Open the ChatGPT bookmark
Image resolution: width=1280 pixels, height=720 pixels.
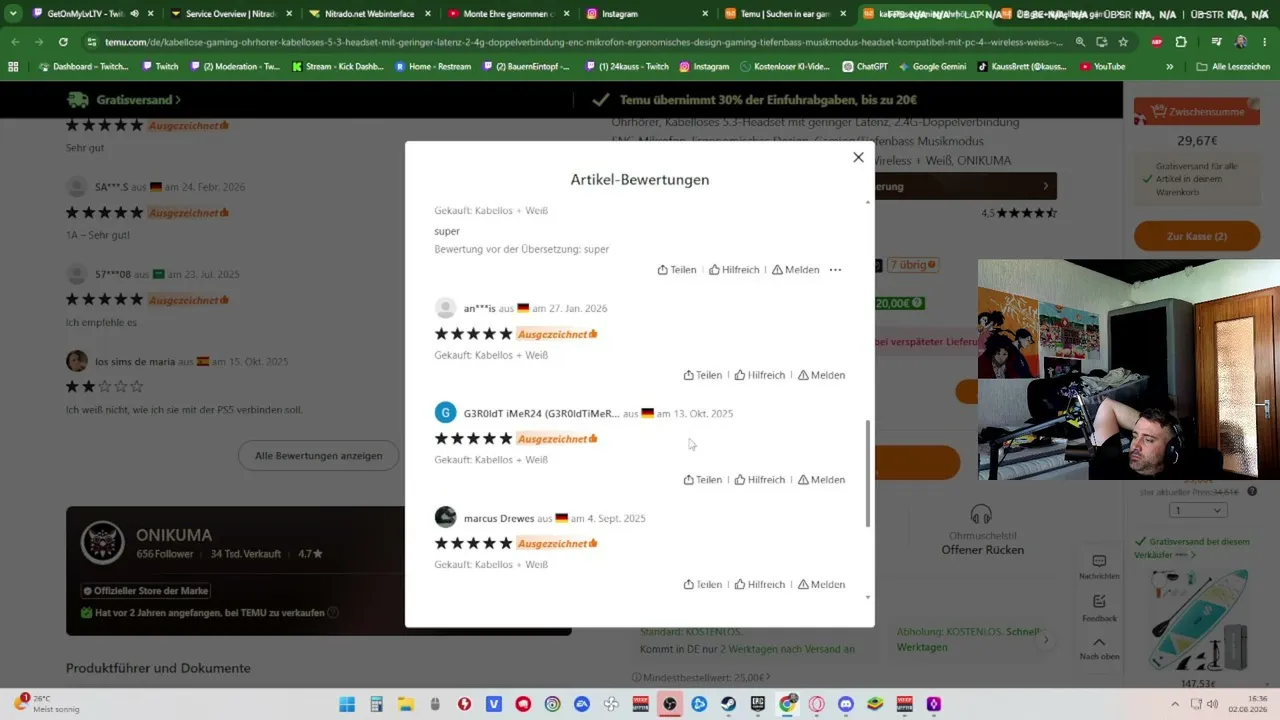[x=865, y=67]
